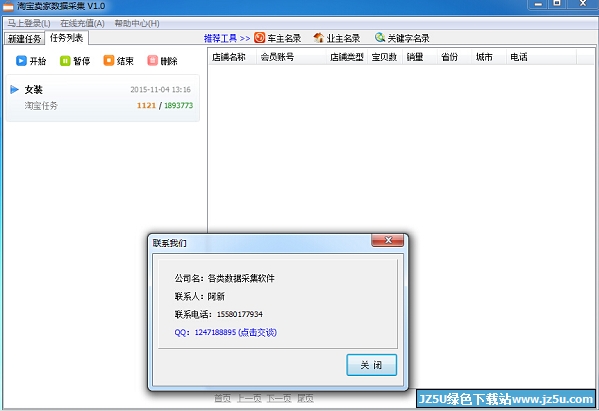Go to 上一页 previous page
The image size is (599, 411).
coord(249,399)
